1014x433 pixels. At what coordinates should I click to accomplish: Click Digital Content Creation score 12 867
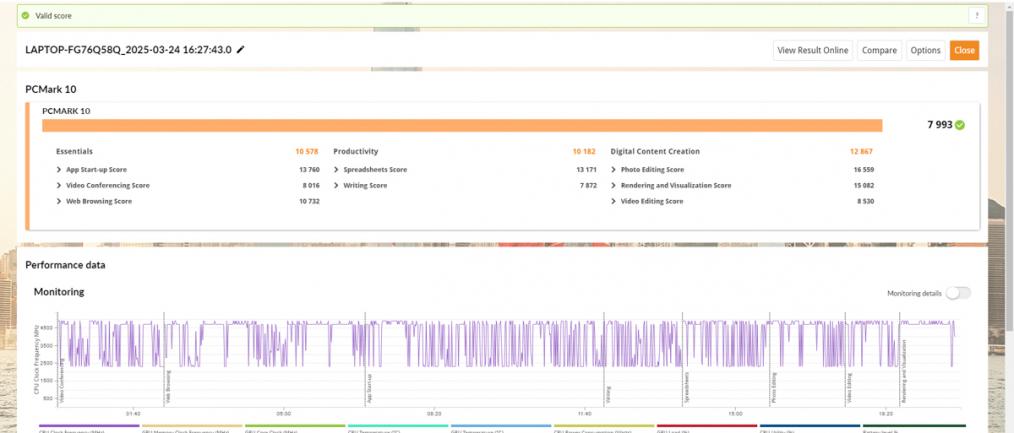(x=861, y=151)
